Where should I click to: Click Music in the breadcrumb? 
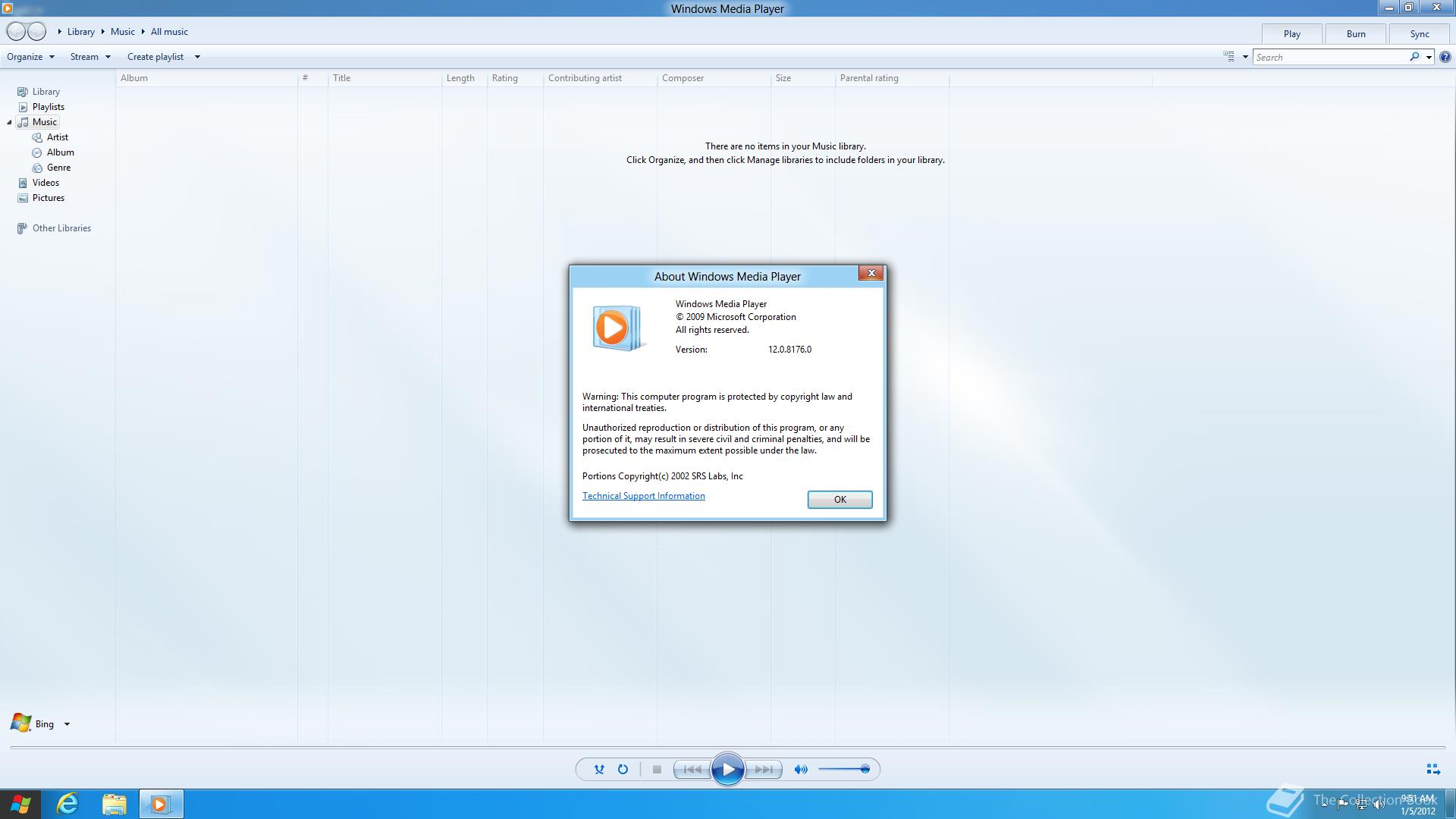click(122, 32)
